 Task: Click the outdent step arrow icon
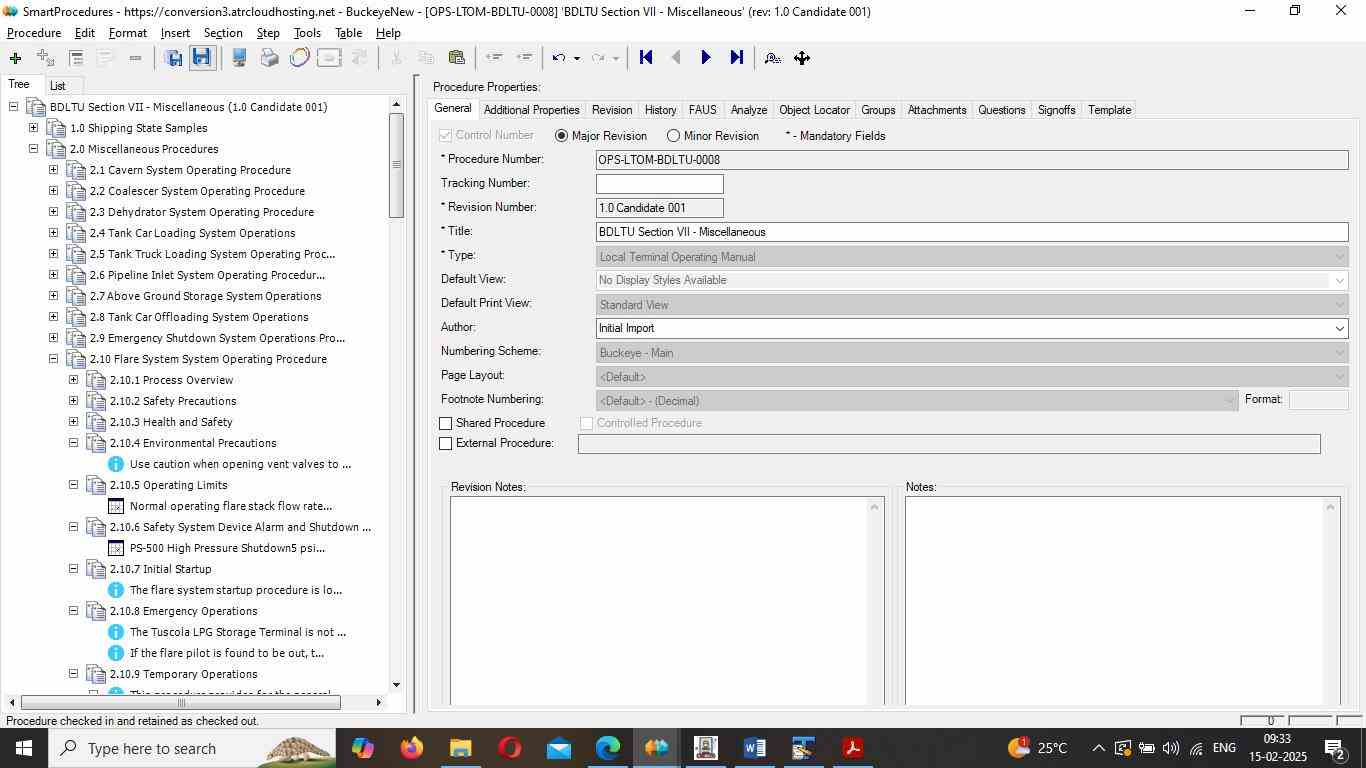click(x=494, y=58)
